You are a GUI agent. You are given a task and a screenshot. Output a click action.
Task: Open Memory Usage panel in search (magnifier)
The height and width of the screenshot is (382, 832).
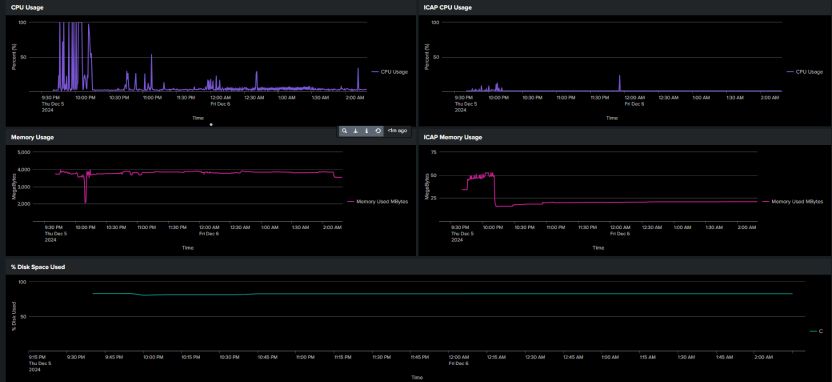pos(344,131)
